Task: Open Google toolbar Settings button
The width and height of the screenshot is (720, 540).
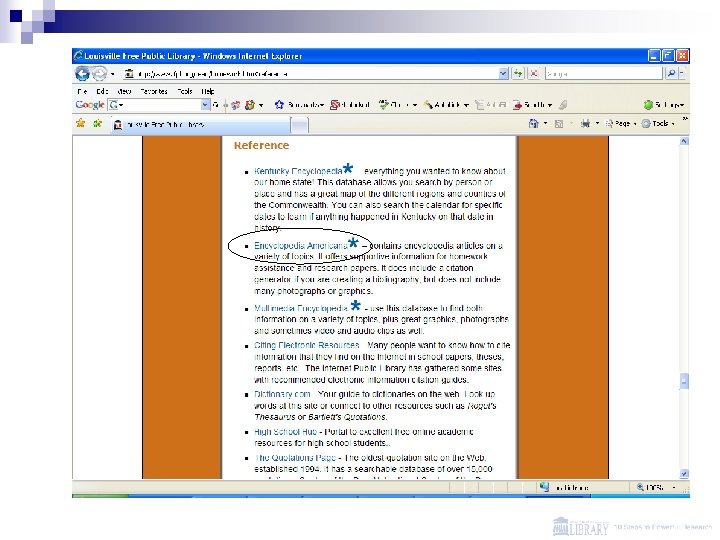Action: click(x=664, y=105)
